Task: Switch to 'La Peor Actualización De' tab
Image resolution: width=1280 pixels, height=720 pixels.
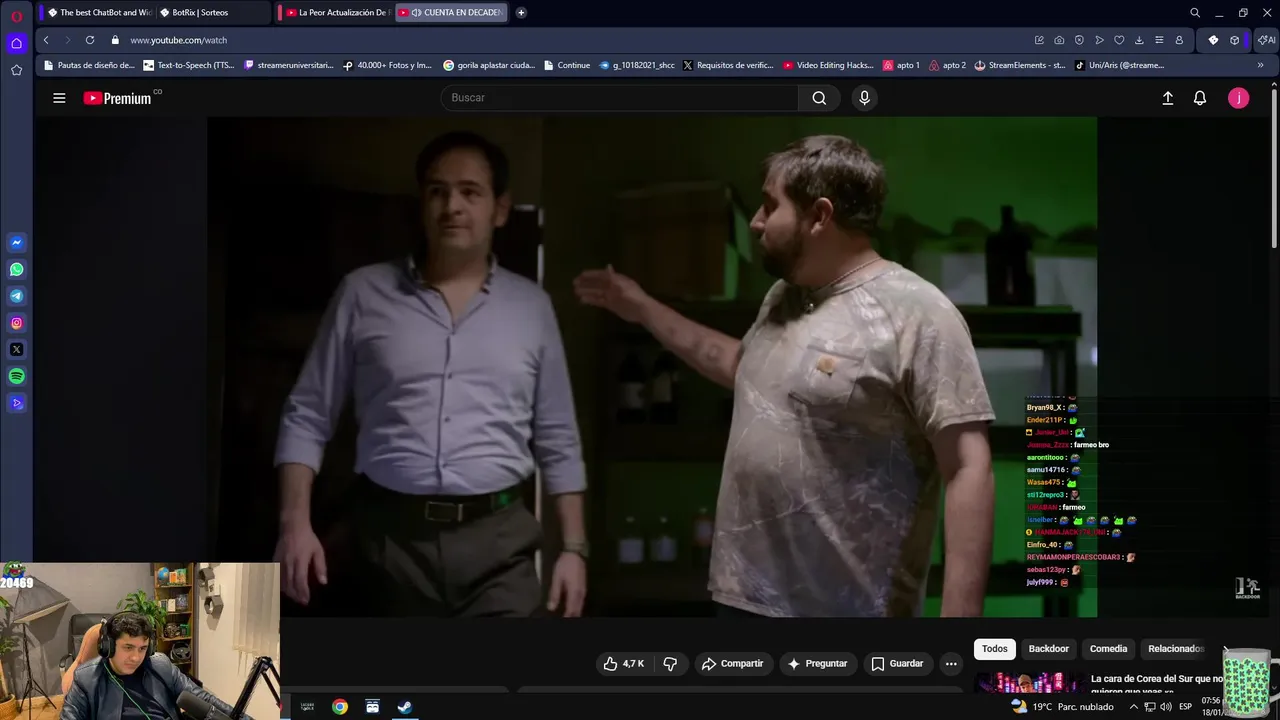Action: pyautogui.click(x=336, y=13)
